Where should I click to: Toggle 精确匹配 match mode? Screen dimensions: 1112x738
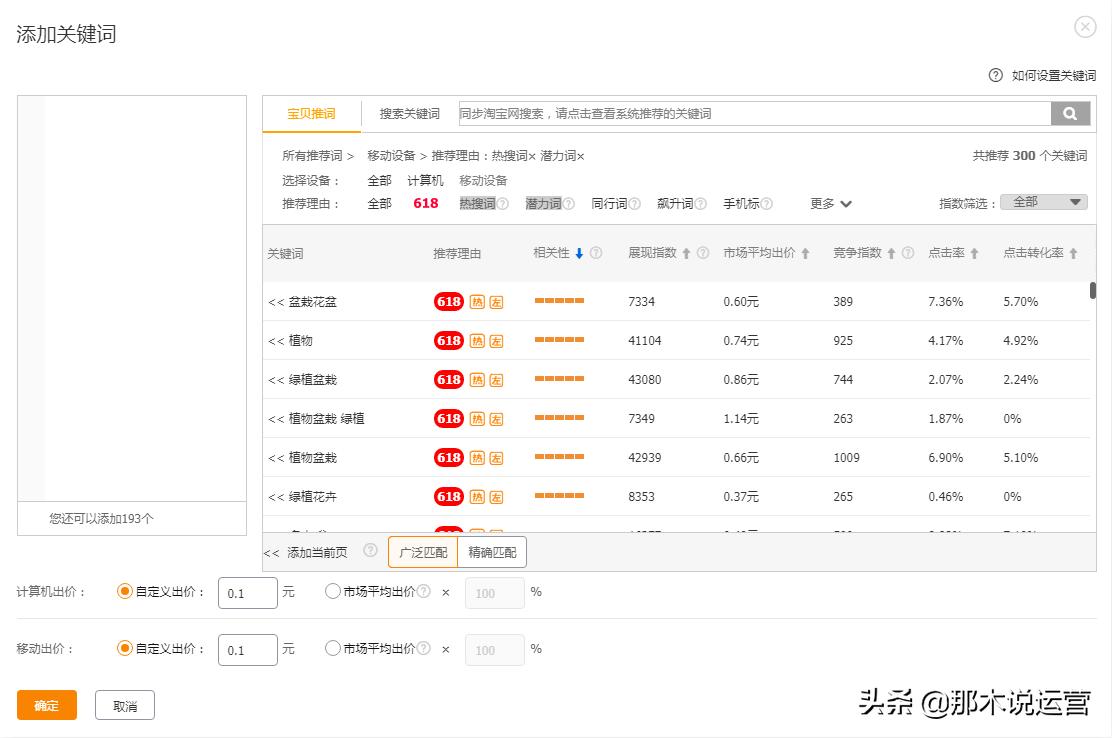click(492, 552)
